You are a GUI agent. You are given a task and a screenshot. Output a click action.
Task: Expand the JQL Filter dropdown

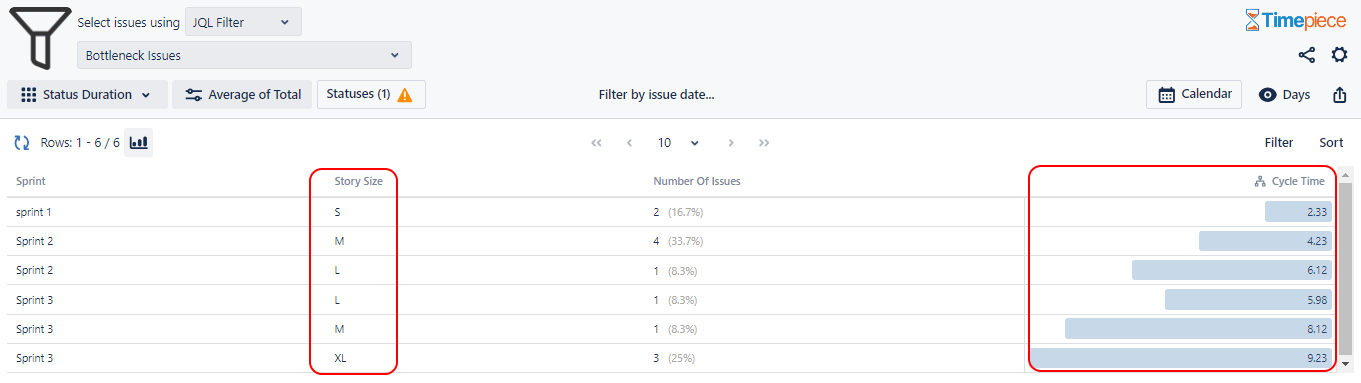pos(243,22)
